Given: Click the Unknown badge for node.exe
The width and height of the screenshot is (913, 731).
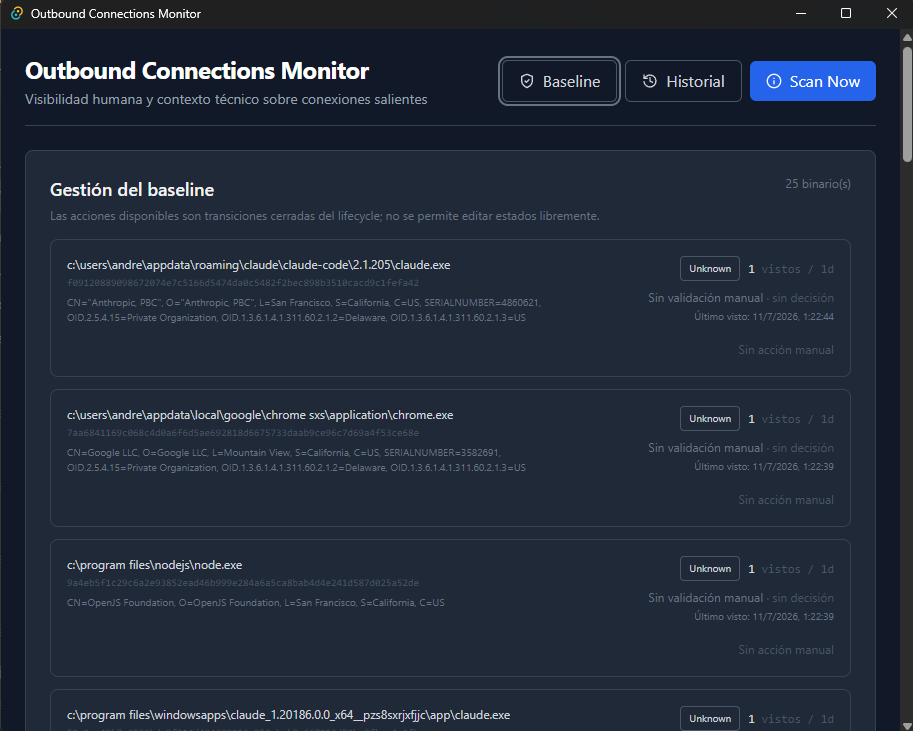Looking at the screenshot, I should coord(710,568).
